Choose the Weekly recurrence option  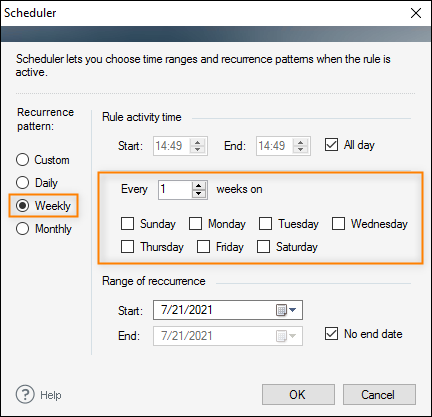[22, 206]
